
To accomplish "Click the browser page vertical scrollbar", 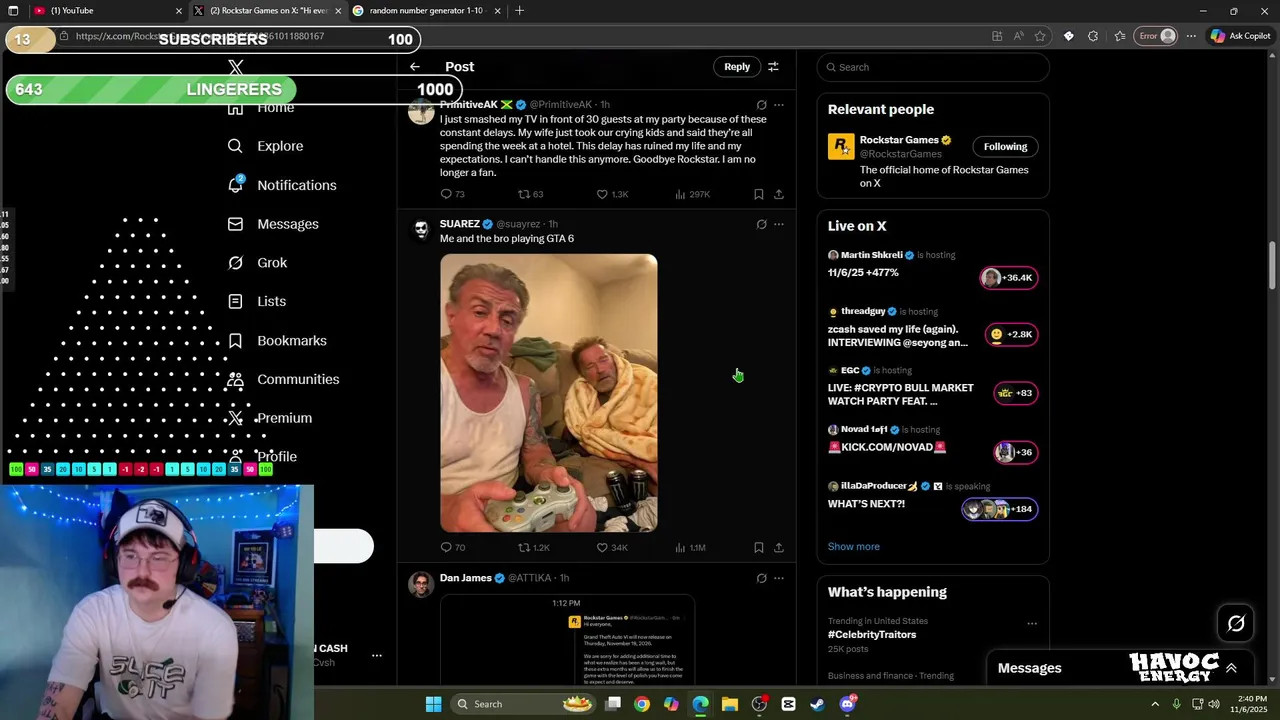I will 1272,265.
